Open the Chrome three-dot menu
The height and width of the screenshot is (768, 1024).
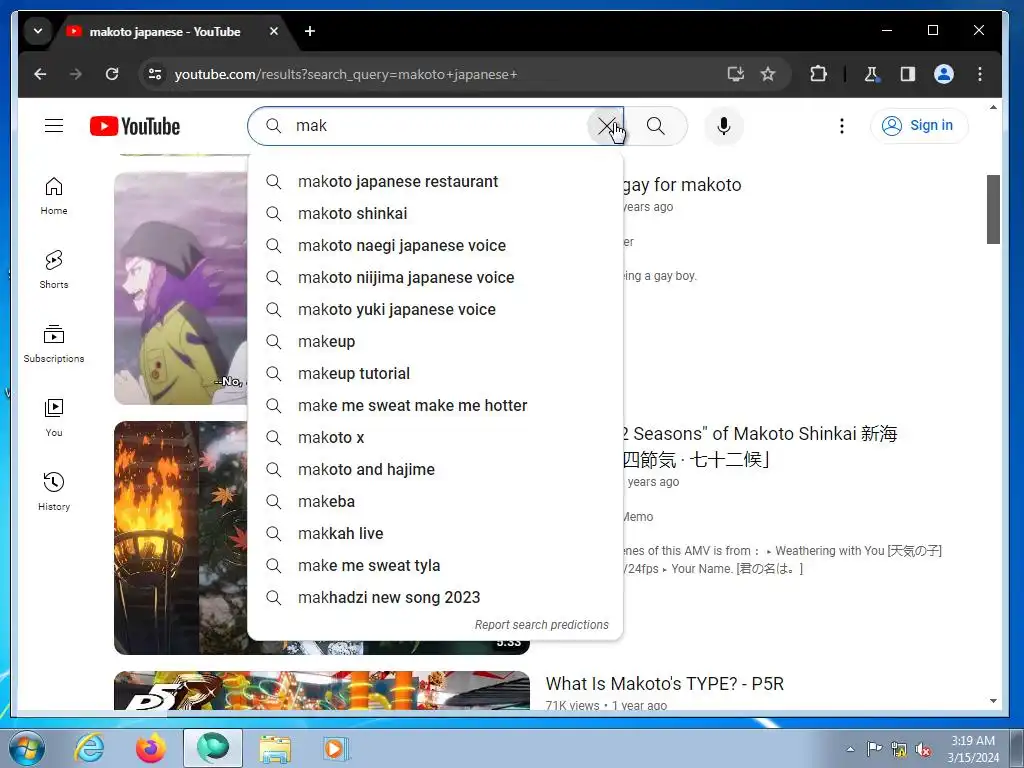(980, 74)
